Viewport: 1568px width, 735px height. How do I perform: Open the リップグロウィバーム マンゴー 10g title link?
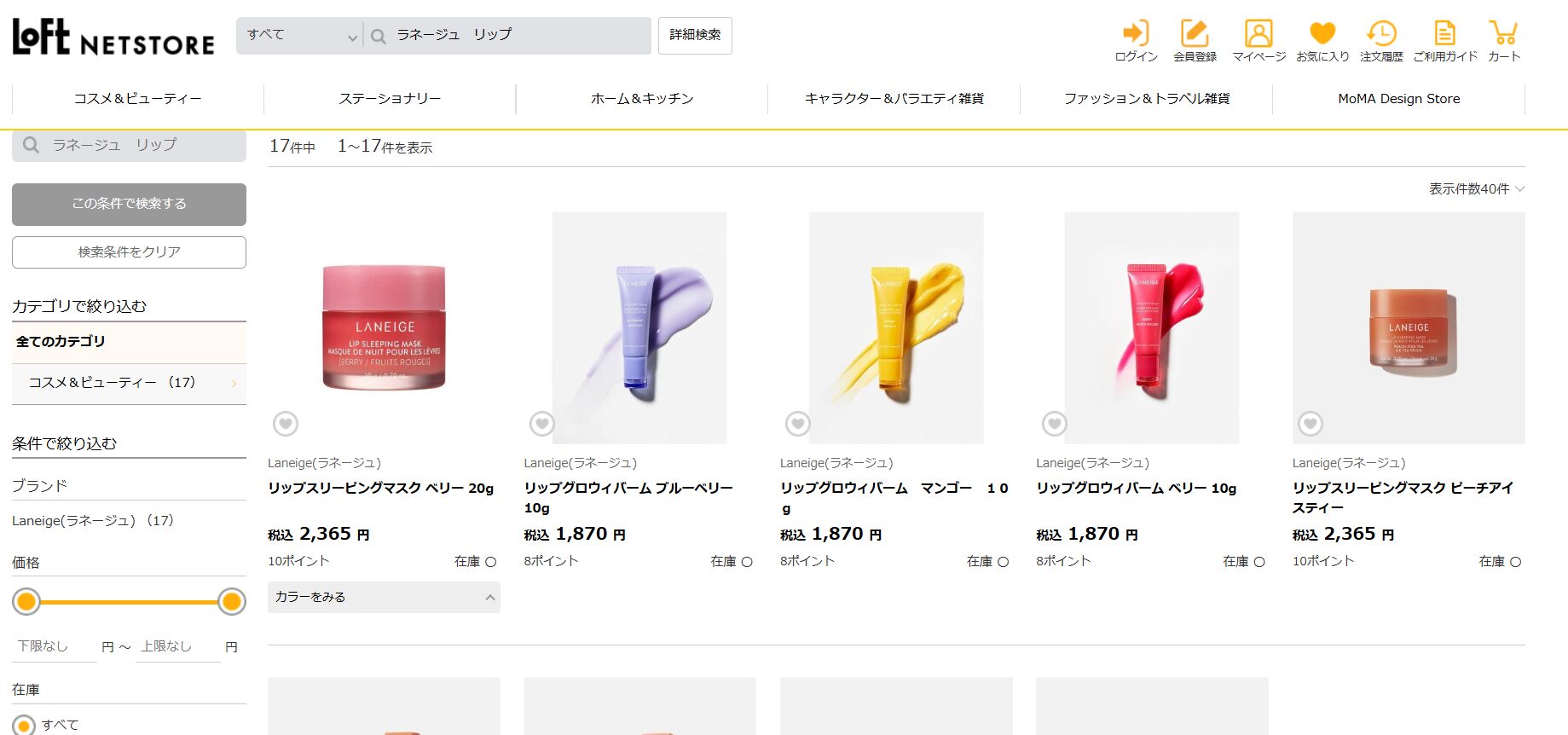pyautogui.click(x=894, y=498)
